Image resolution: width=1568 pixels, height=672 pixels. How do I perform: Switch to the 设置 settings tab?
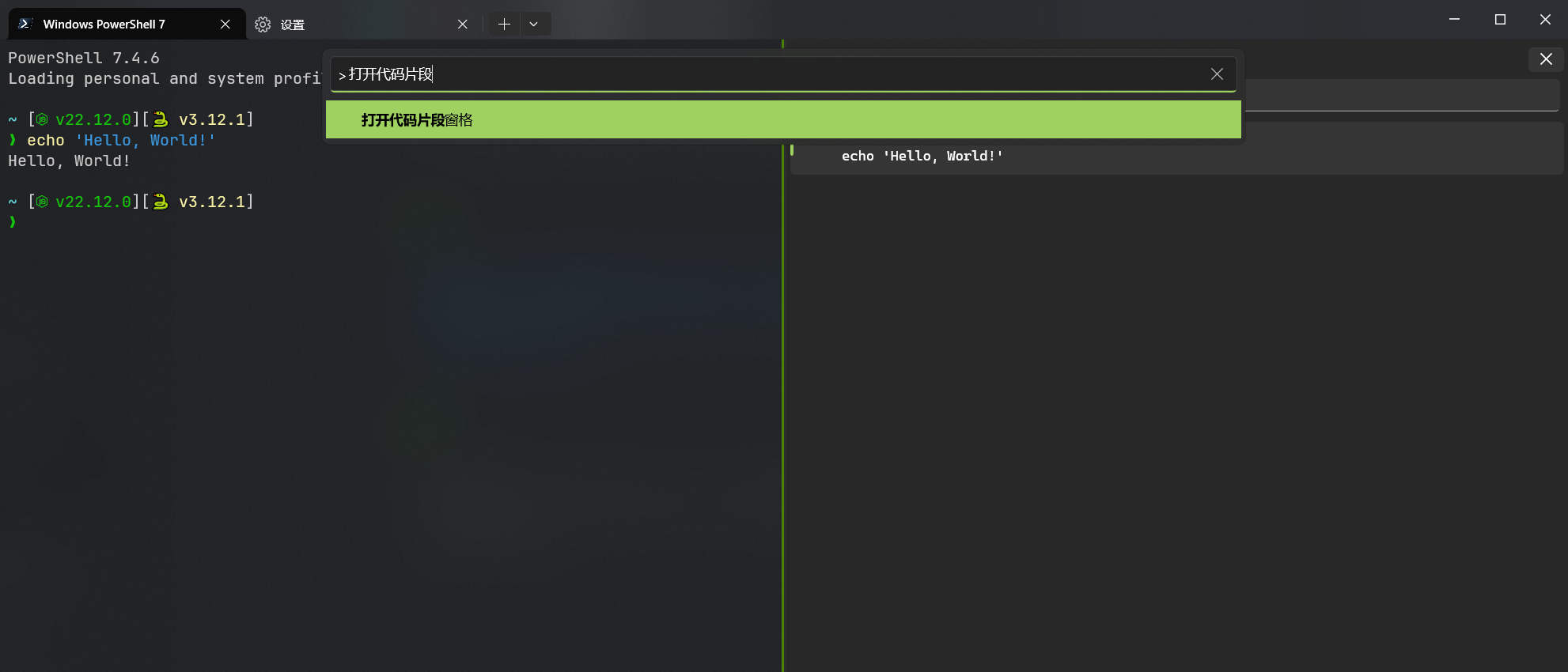coord(364,25)
